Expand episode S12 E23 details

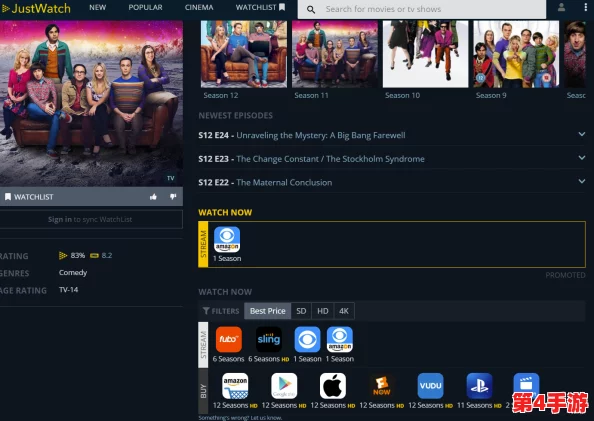point(392,159)
